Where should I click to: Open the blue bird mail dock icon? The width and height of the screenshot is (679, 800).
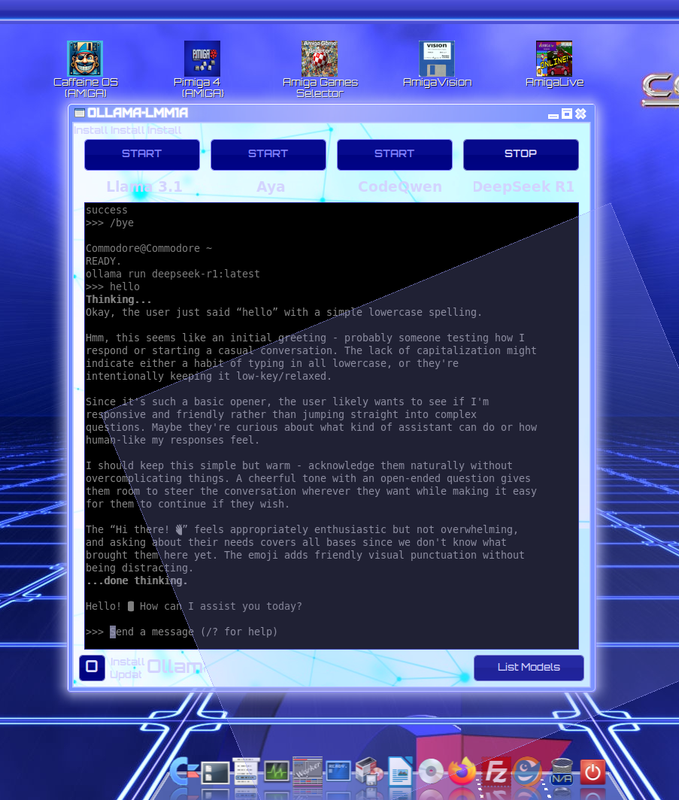[527, 771]
